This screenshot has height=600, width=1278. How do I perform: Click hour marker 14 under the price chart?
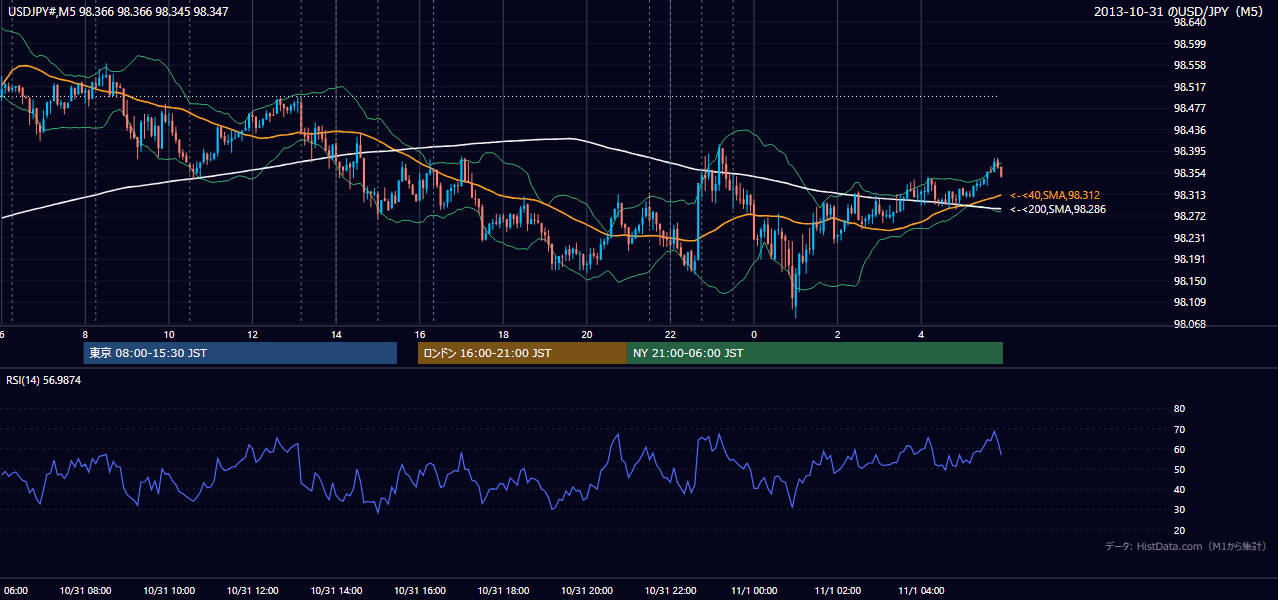tap(337, 334)
